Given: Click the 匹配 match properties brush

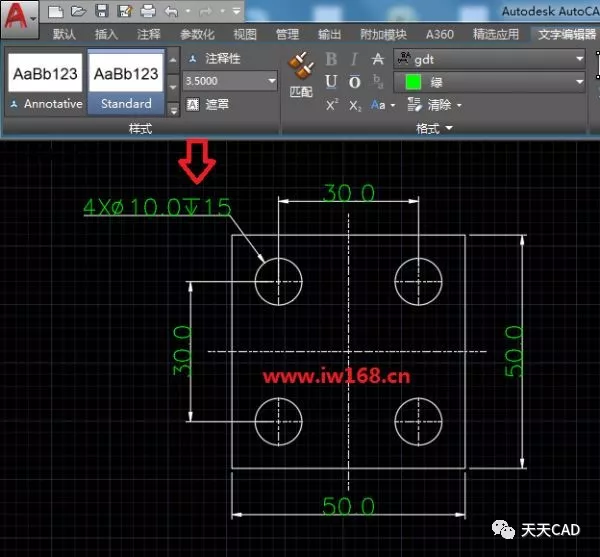Looking at the screenshot, I should pyautogui.click(x=301, y=75).
